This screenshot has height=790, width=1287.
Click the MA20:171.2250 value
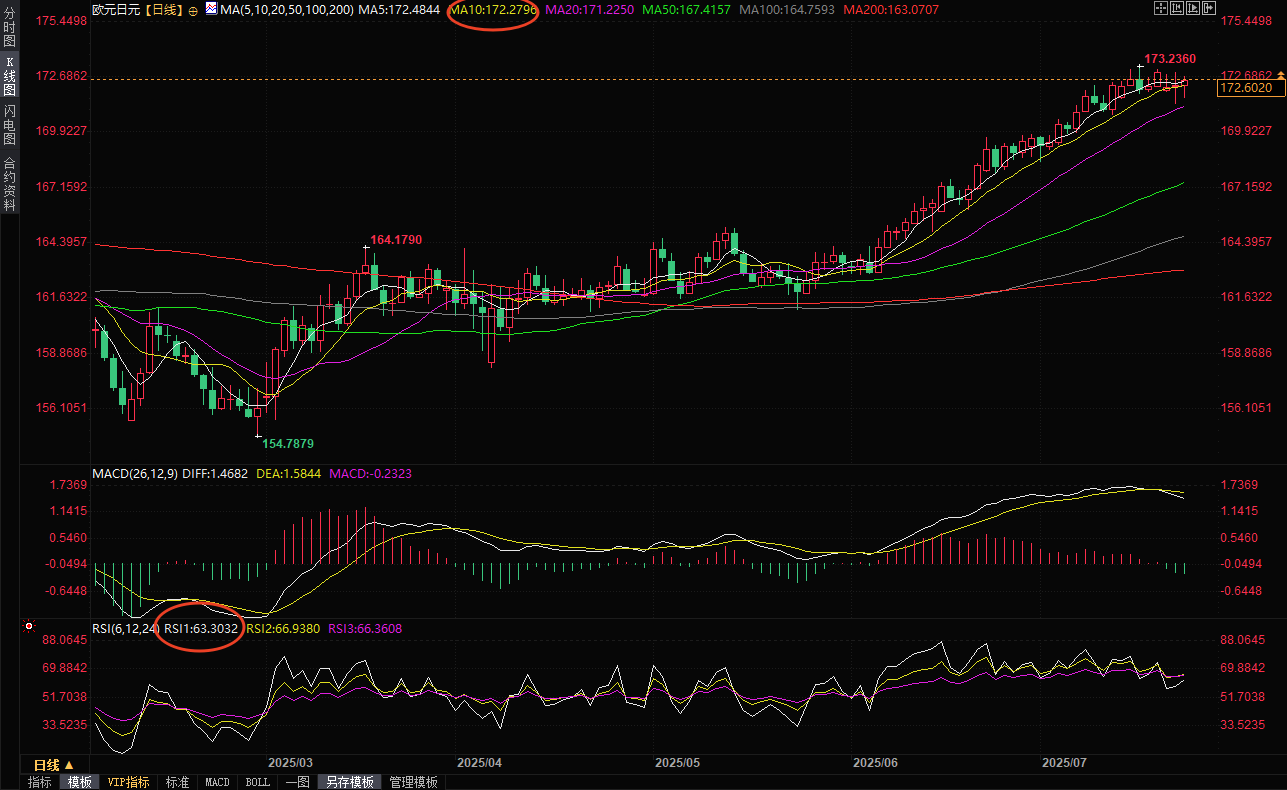pyautogui.click(x=591, y=9)
